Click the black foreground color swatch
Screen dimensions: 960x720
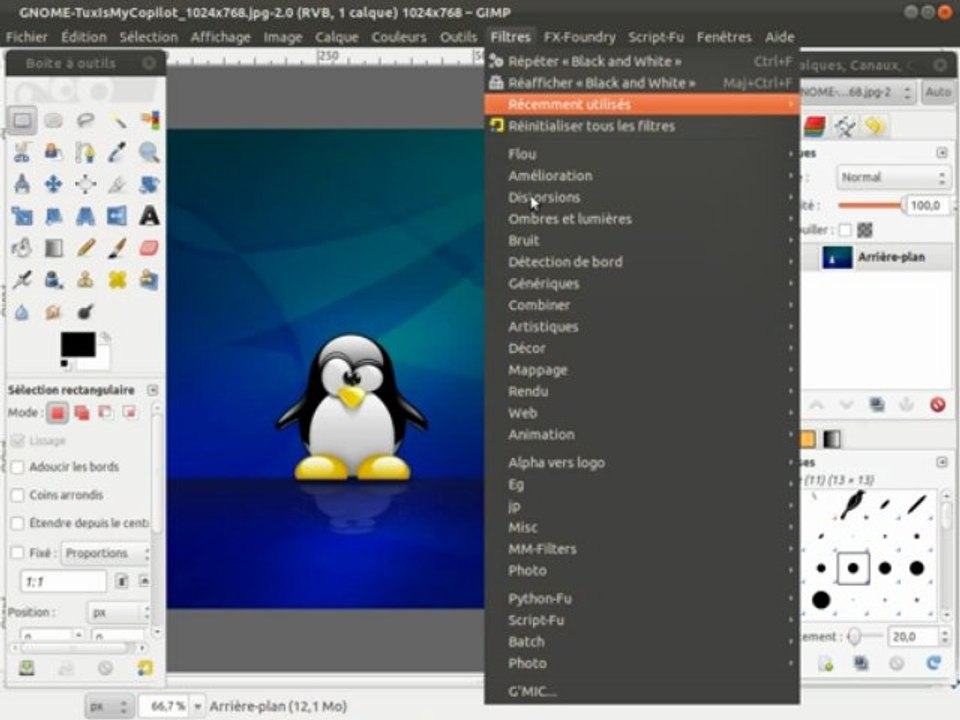click(x=77, y=344)
